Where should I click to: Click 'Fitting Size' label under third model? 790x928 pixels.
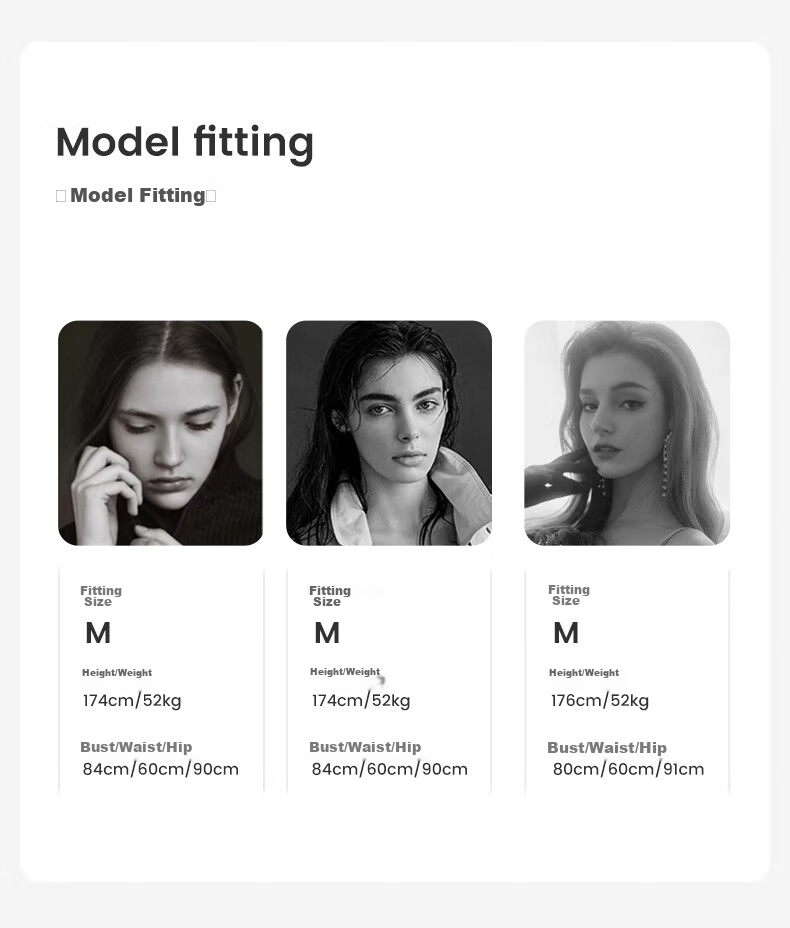[569, 595]
